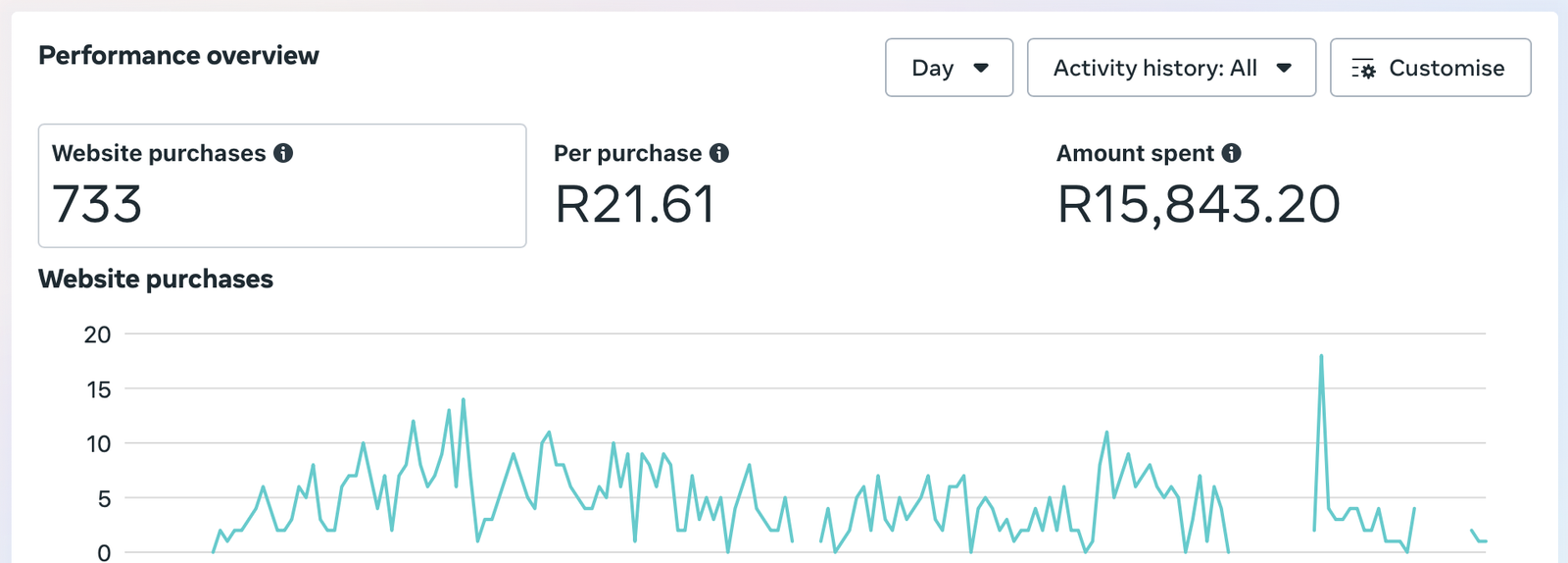Click the R21.61 per purchase value

click(635, 205)
